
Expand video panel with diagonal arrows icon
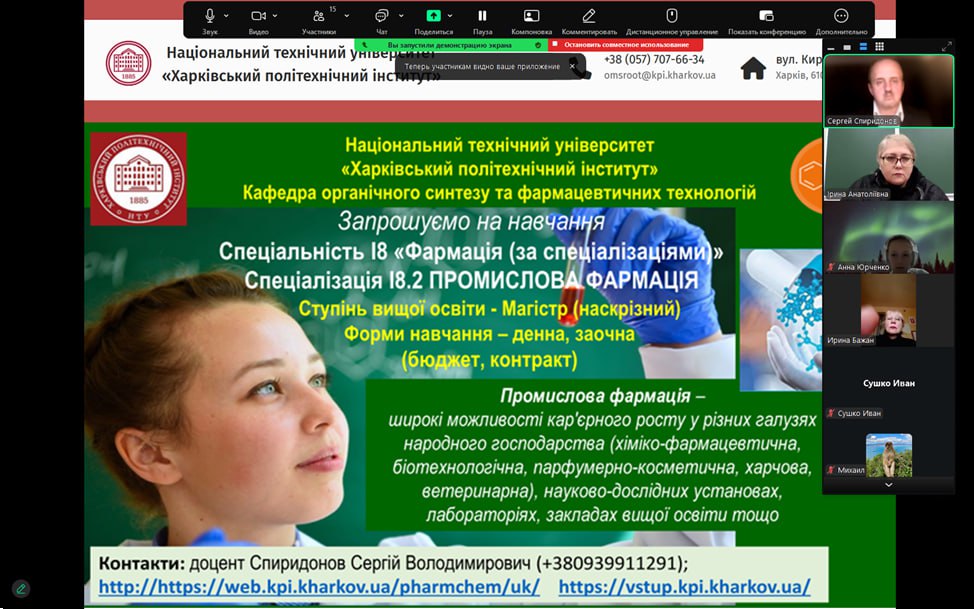(946, 47)
